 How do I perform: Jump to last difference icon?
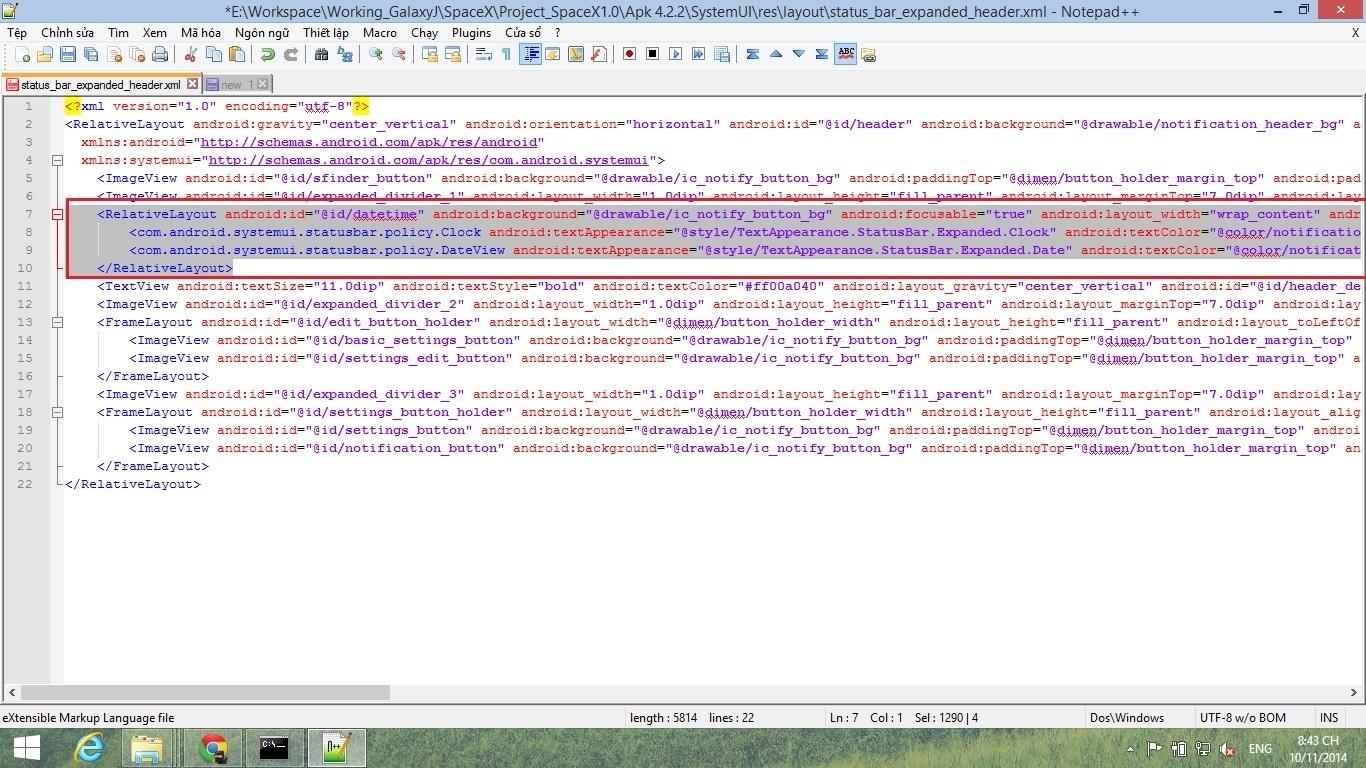click(822, 54)
